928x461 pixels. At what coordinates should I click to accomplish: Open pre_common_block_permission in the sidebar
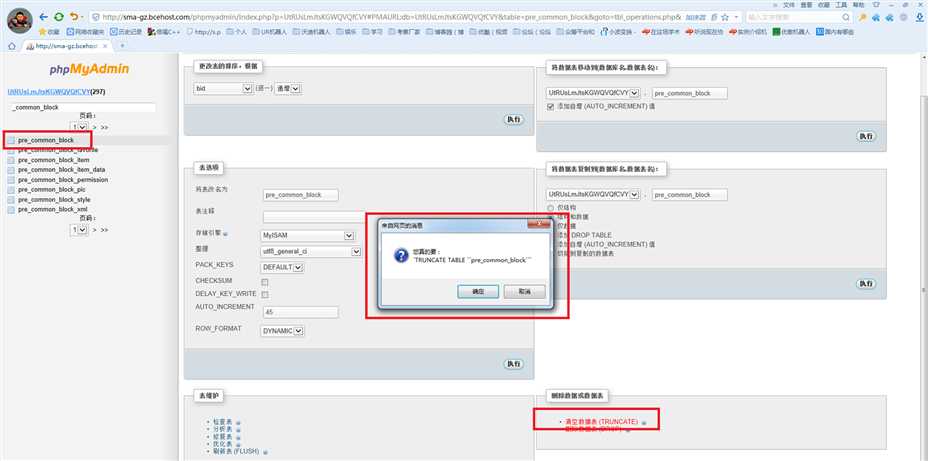point(63,180)
